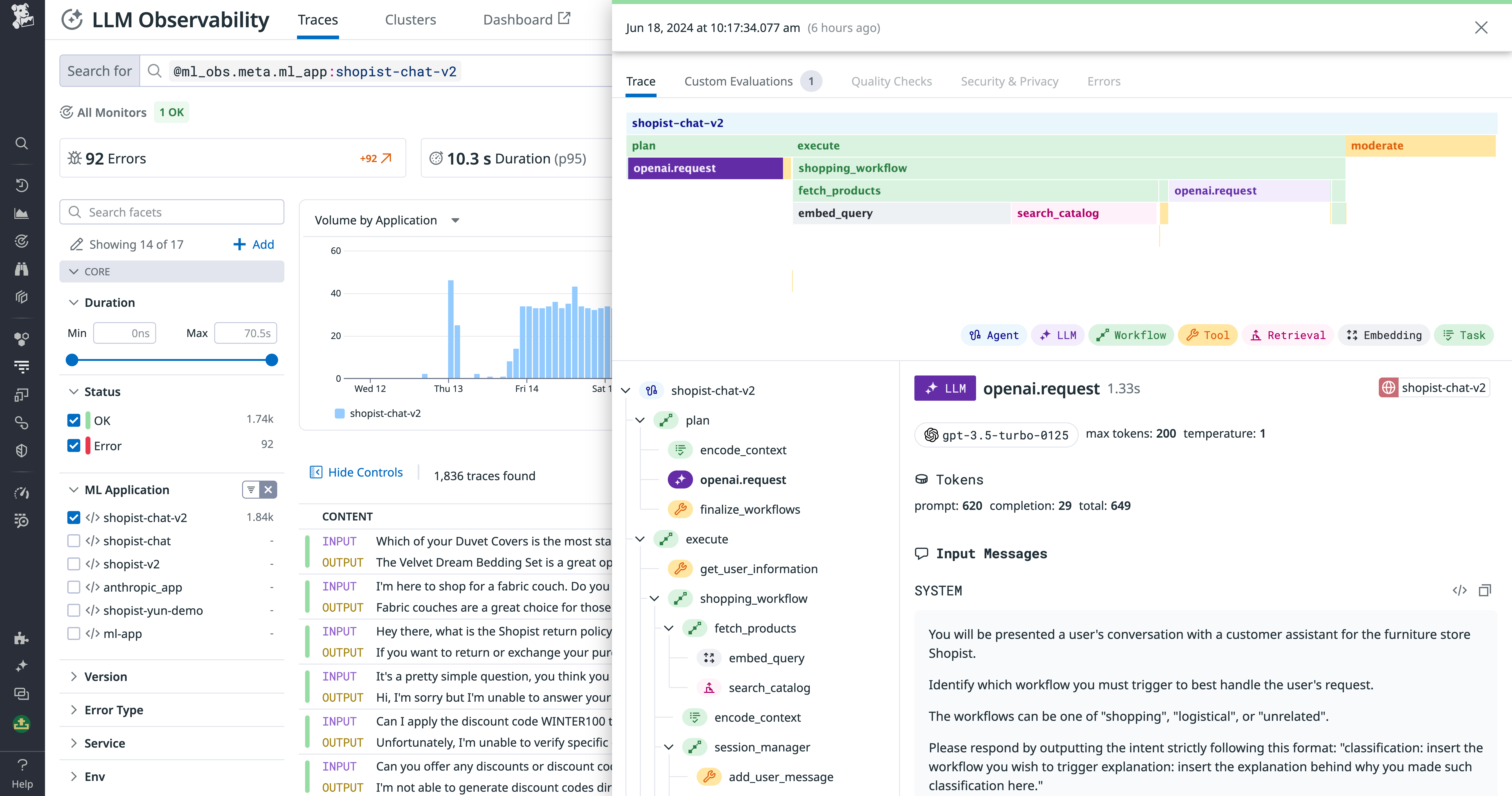
Task: Open the Clusters tab
Action: click(410, 19)
